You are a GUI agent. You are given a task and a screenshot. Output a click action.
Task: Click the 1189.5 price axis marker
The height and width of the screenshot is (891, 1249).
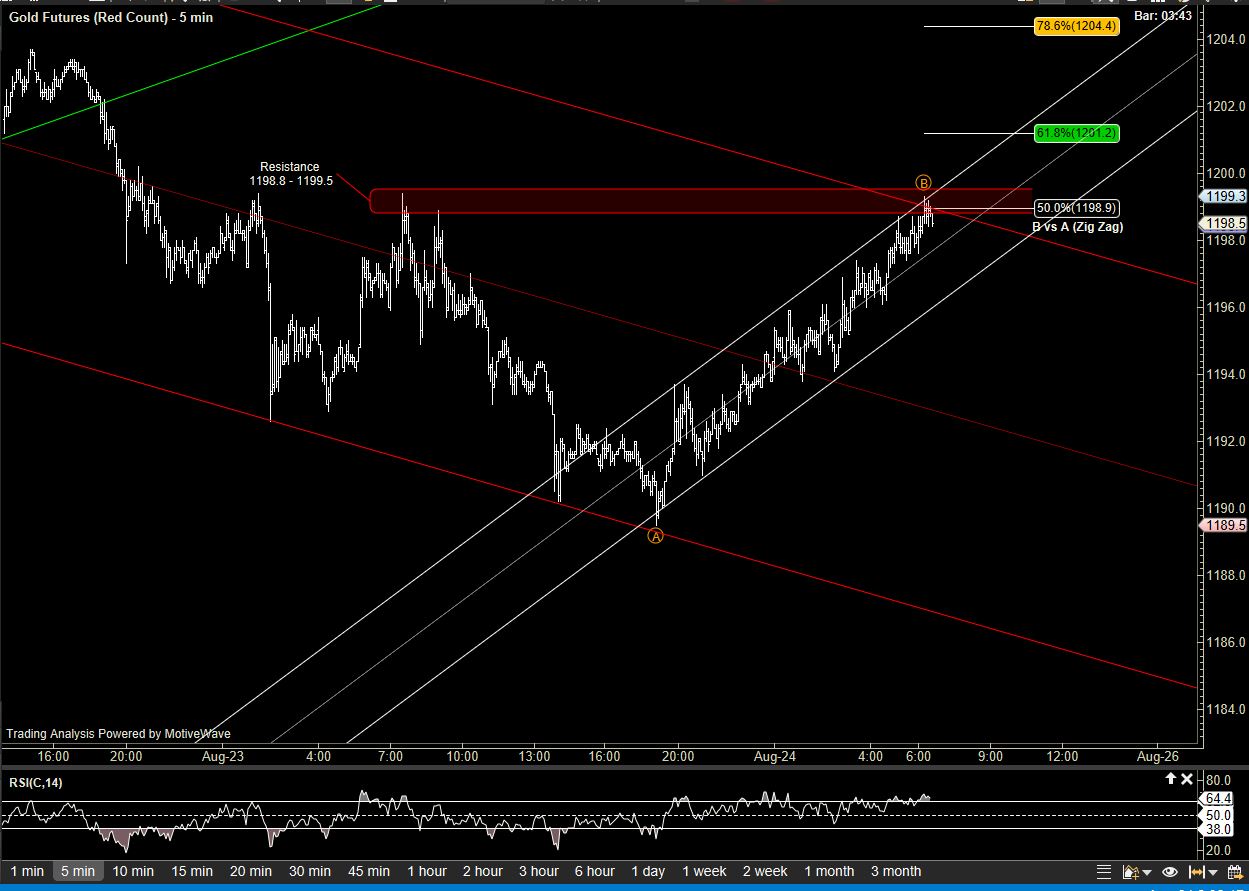(x=1224, y=525)
